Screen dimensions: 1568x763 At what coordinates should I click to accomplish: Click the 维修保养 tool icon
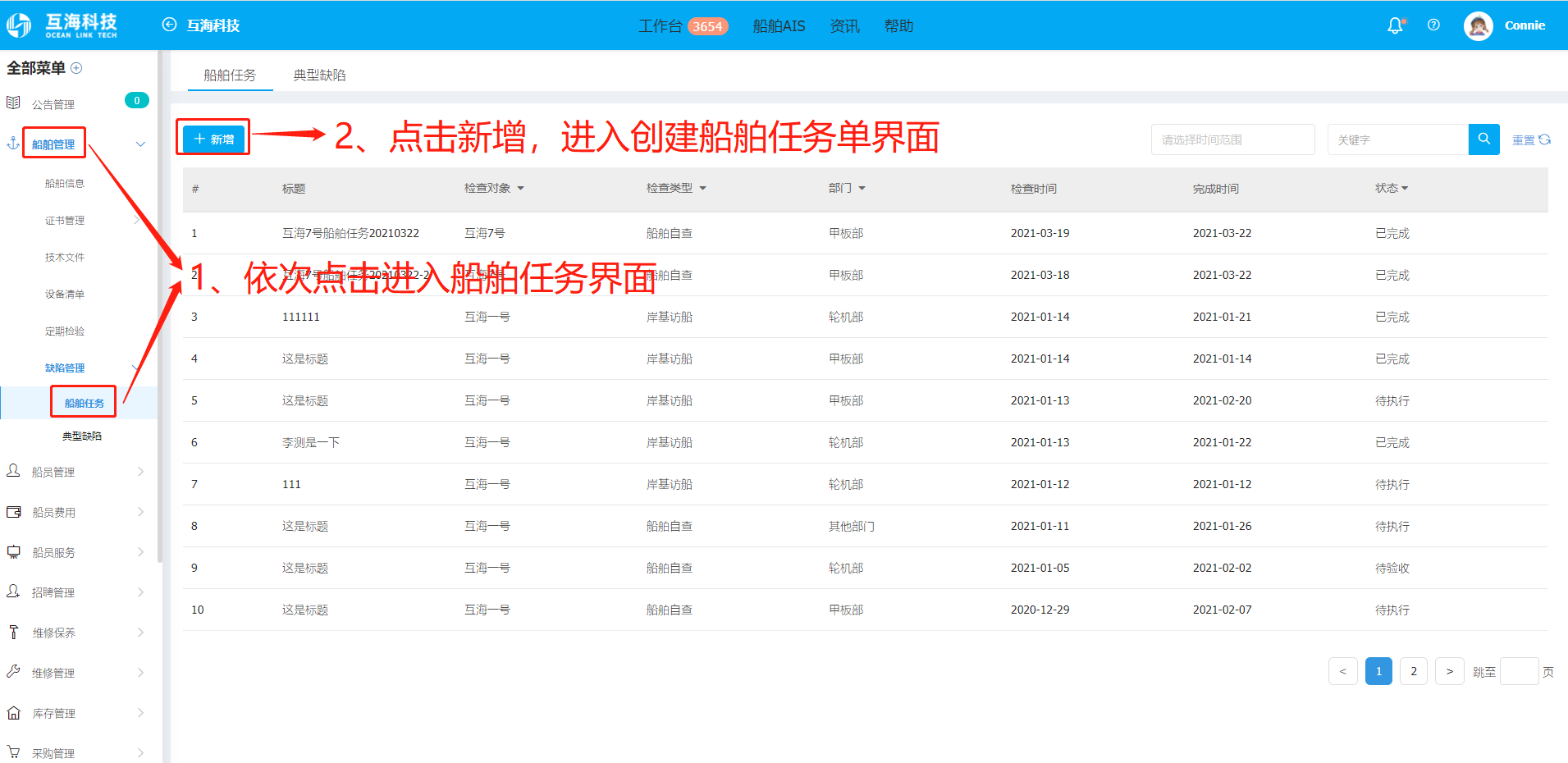13,632
